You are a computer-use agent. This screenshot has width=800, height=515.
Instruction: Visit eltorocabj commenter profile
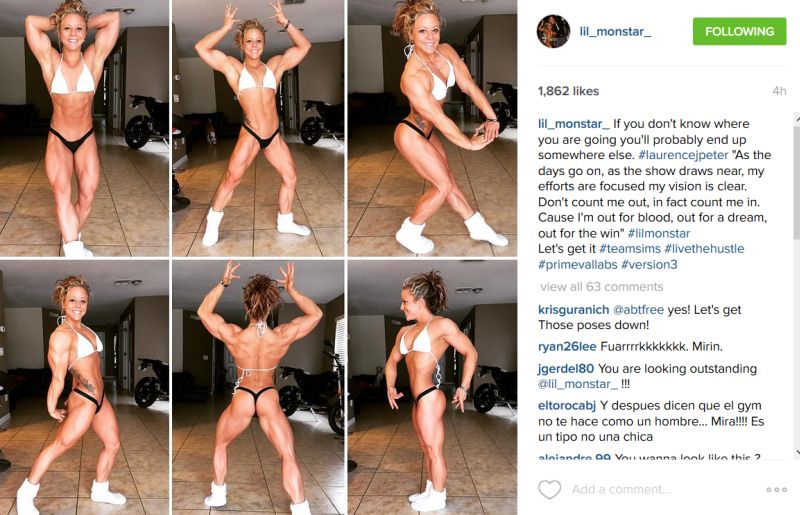(567, 406)
